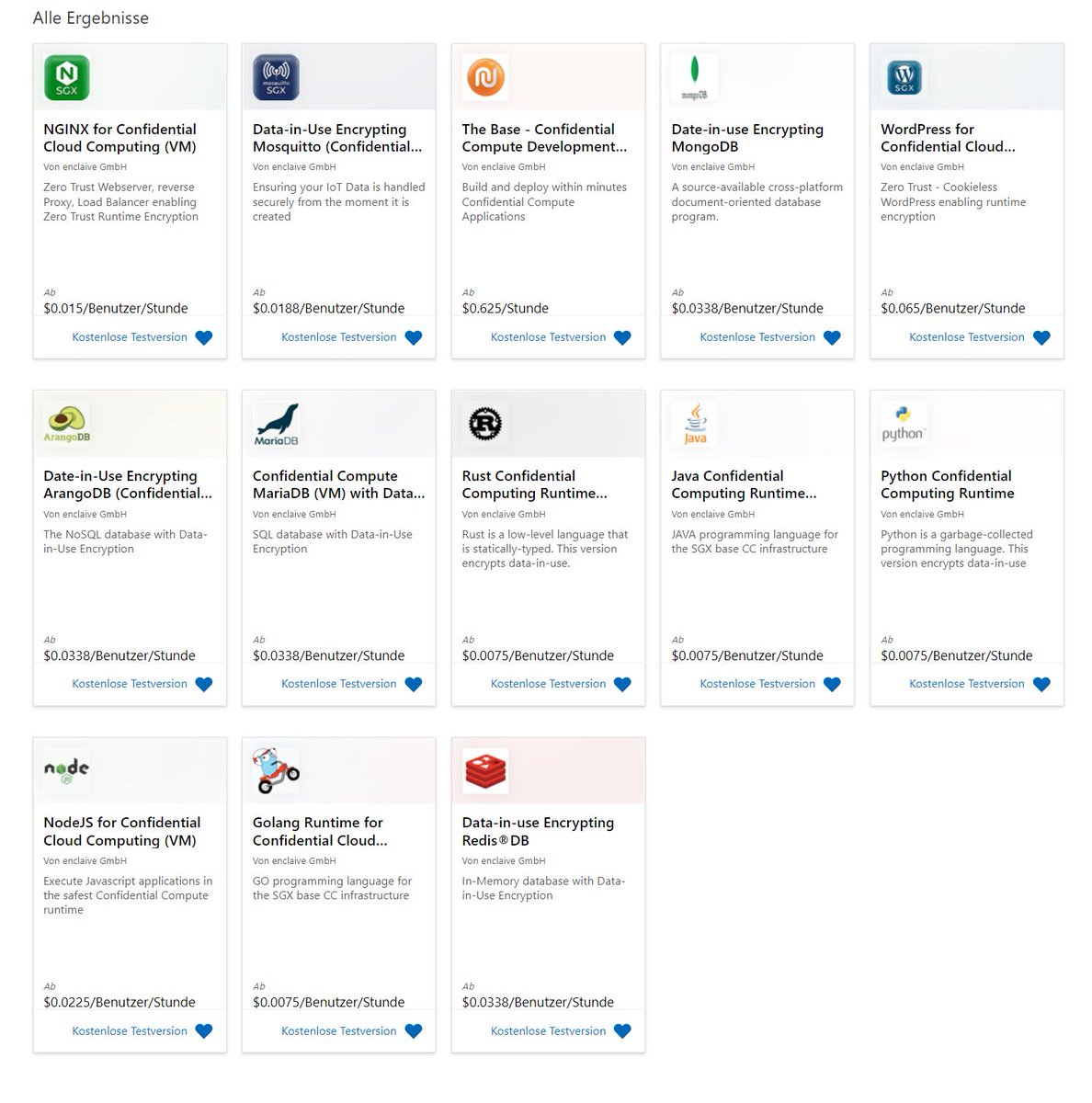
Task: Open Kostenlose Testversion for Golang Runtime
Action: click(339, 1031)
